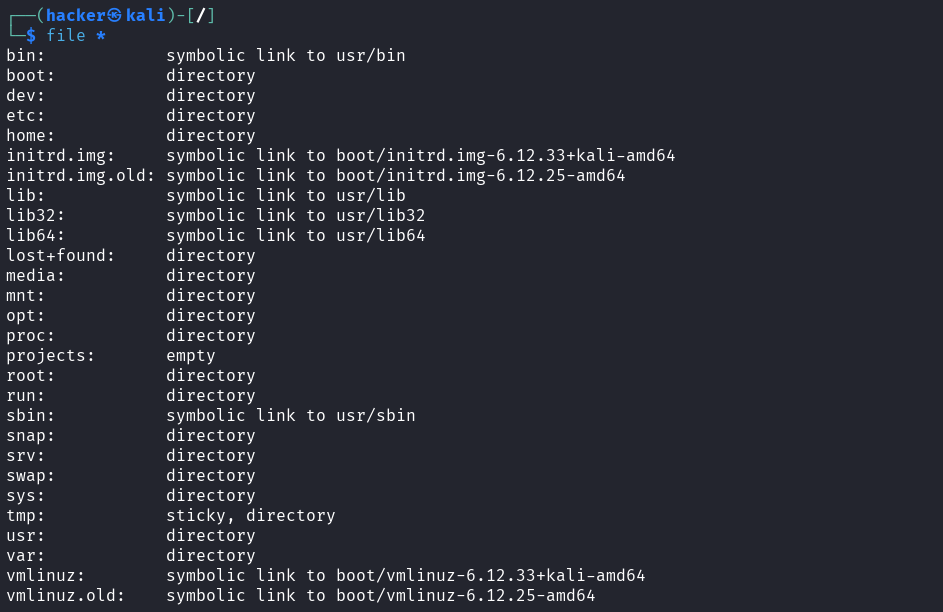943x612 pixels.
Task: Click the Kali symbol in the prompt
Action: coord(140,15)
